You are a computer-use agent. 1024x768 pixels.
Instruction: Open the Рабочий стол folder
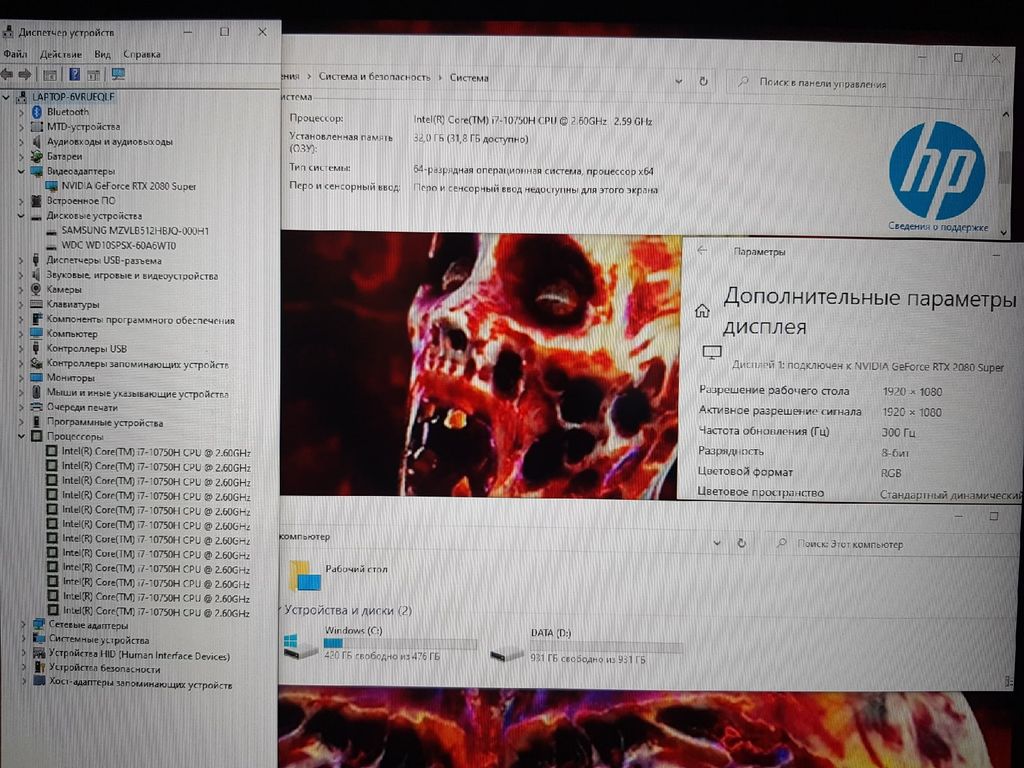[x=305, y=575]
